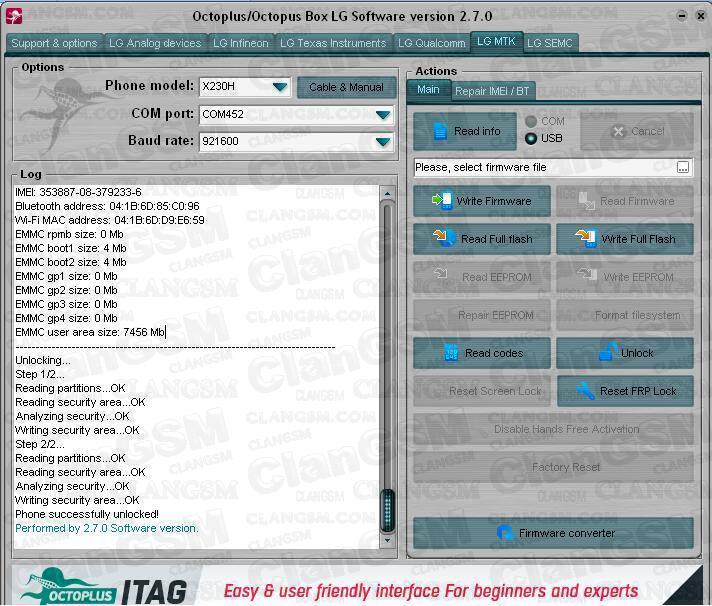Close the Octoplus window
Viewport: 712px width, 606px height.
pyautogui.click(x=701, y=16)
